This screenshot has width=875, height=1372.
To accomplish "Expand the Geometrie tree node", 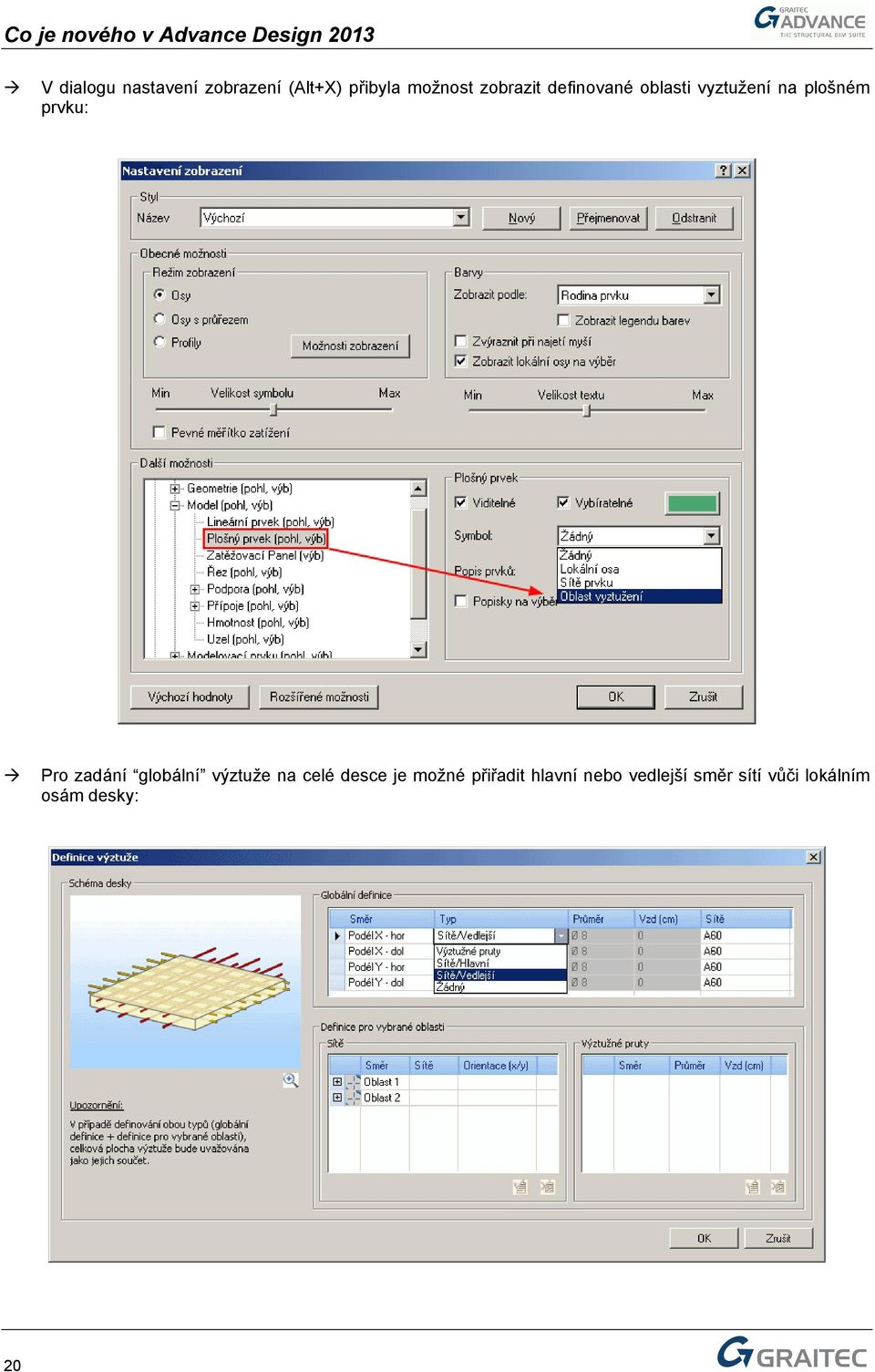I will tap(175, 489).
